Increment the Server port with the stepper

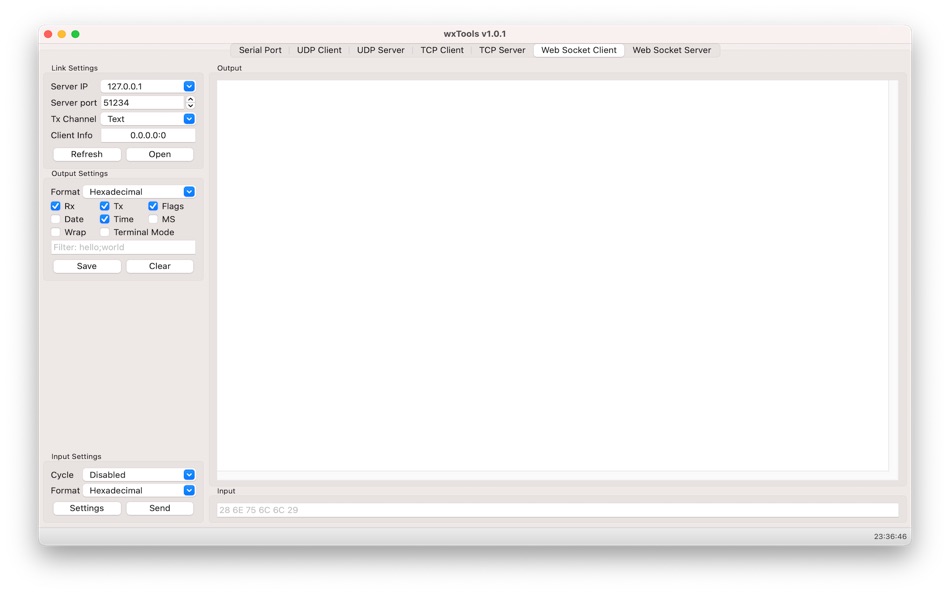(x=189, y=98)
